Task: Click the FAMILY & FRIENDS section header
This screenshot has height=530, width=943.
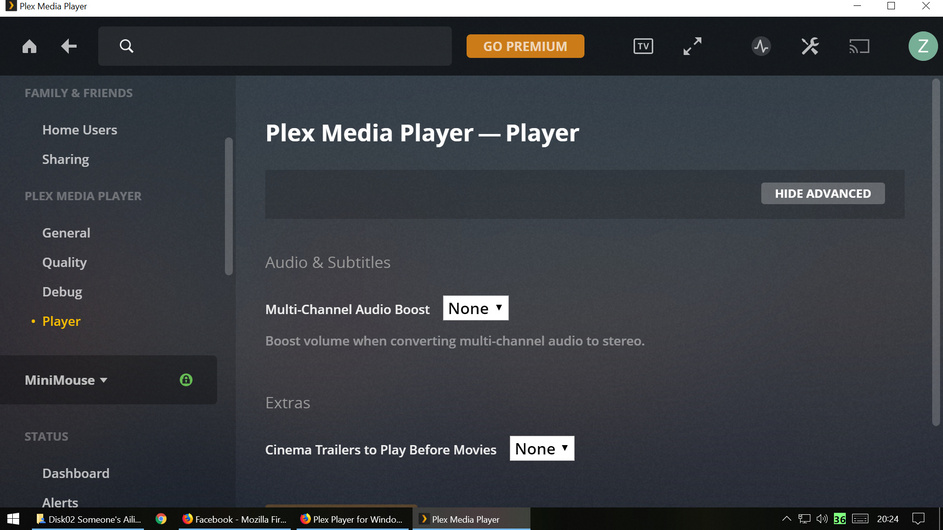Action: pos(78,93)
